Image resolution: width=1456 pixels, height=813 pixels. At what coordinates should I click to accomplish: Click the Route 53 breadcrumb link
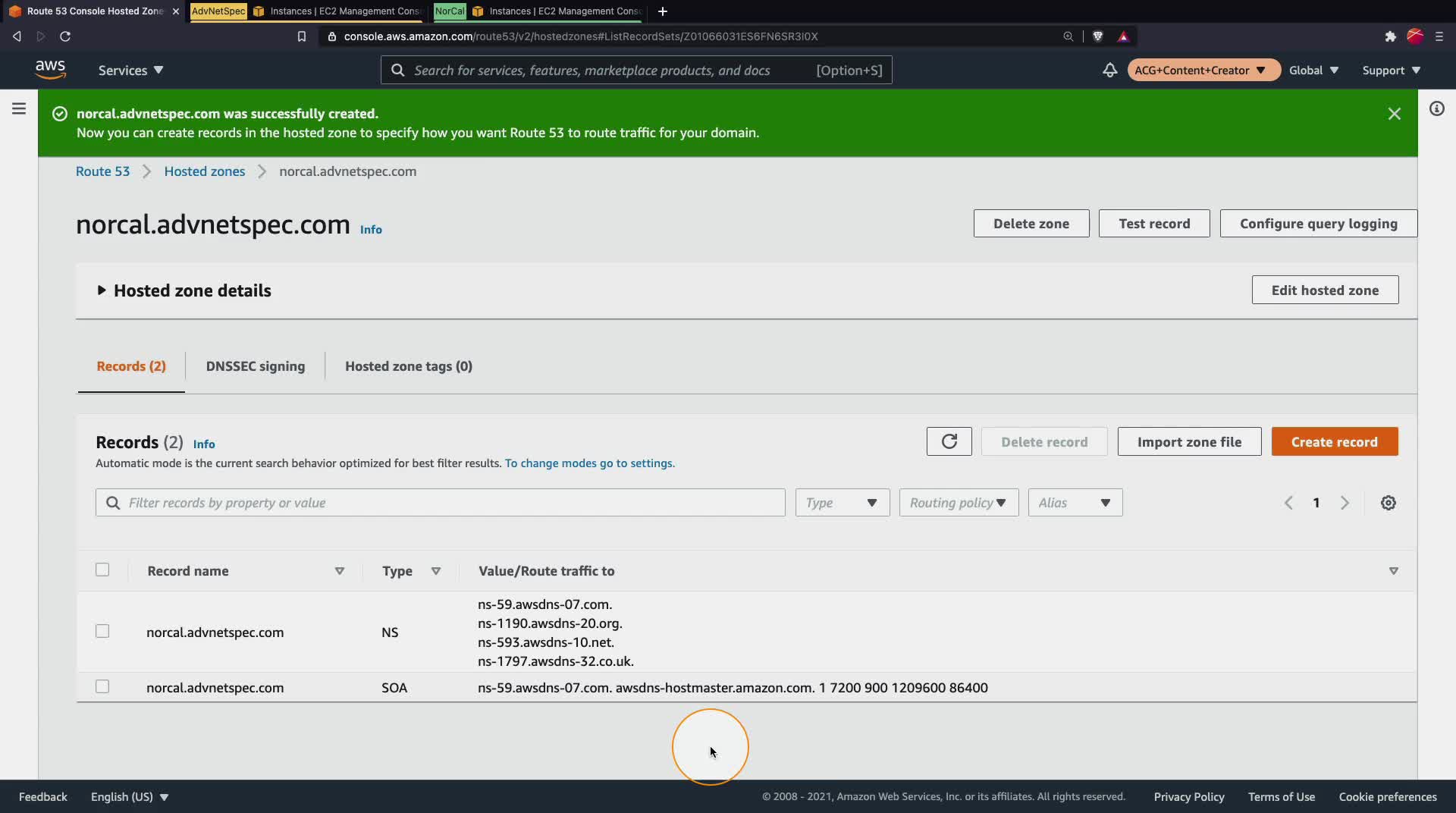click(x=102, y=171)
